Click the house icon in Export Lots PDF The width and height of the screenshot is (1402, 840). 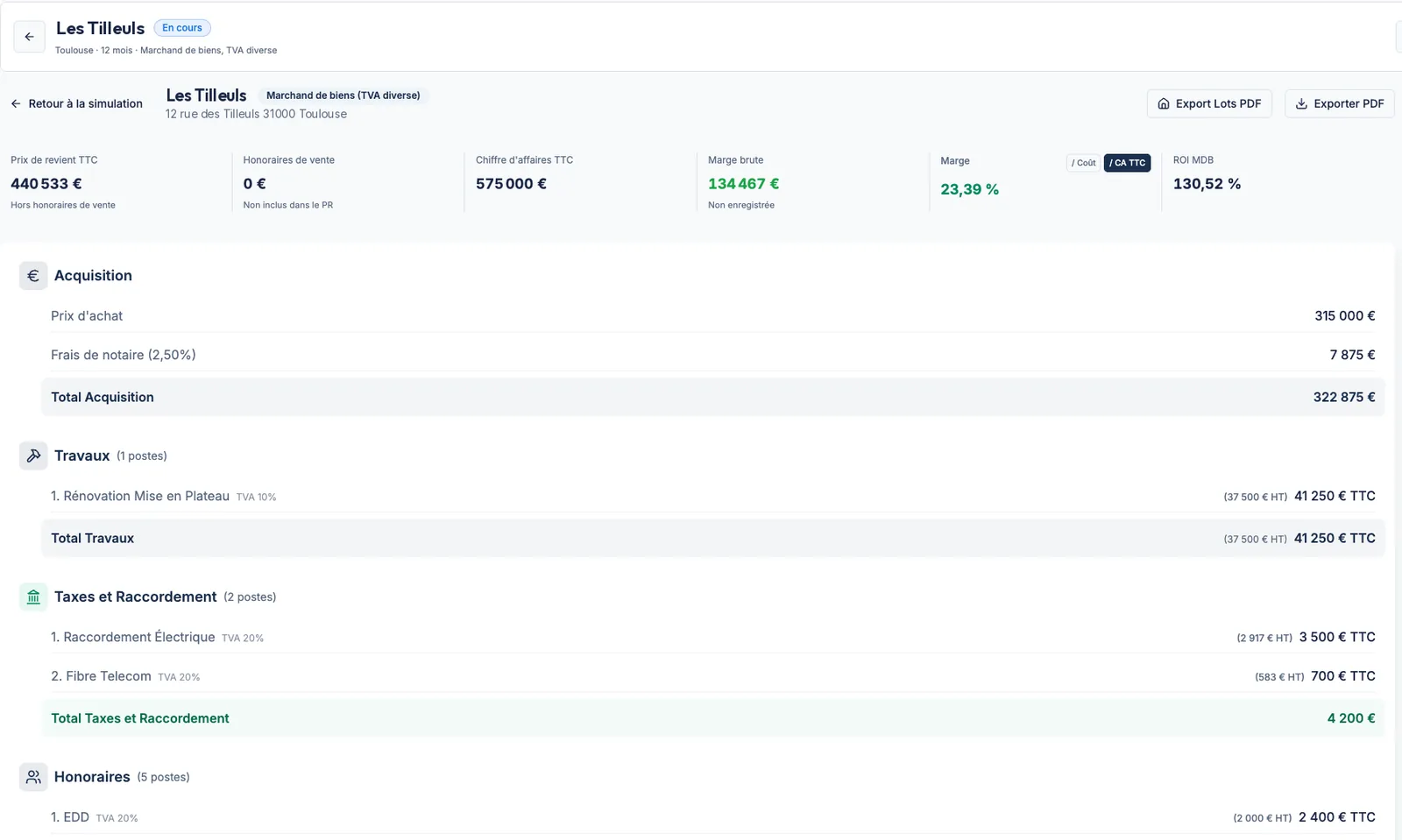[1164, 103]
